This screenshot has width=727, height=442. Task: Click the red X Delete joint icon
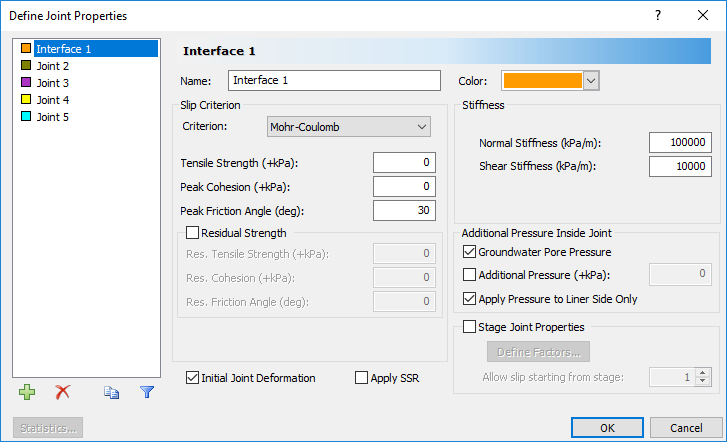click(62, 392)
